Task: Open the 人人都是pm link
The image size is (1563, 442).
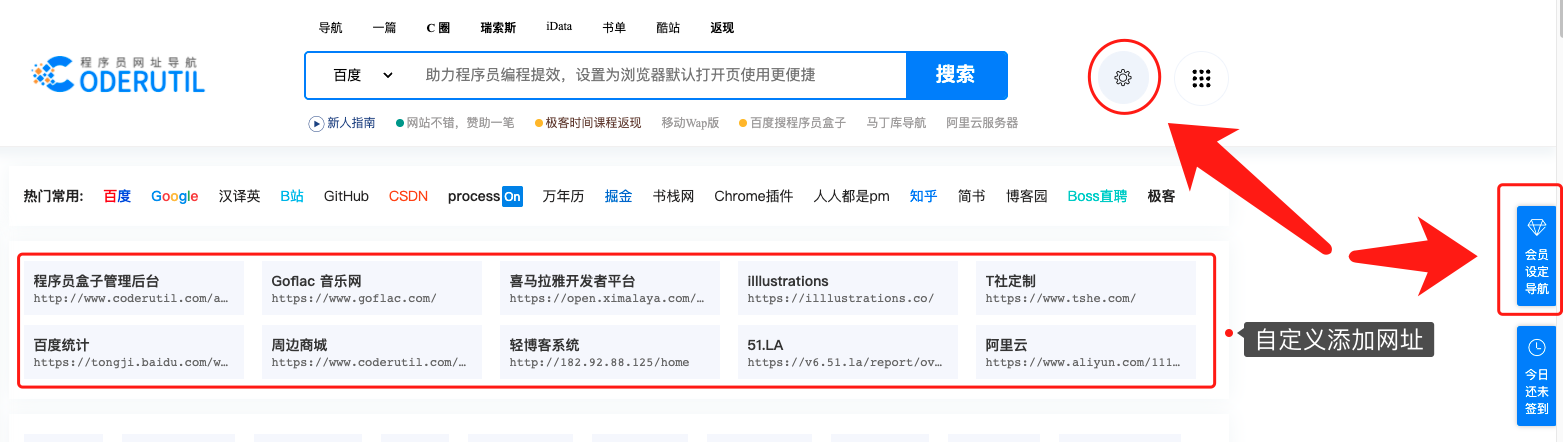Action: click(x=851, y=196)
